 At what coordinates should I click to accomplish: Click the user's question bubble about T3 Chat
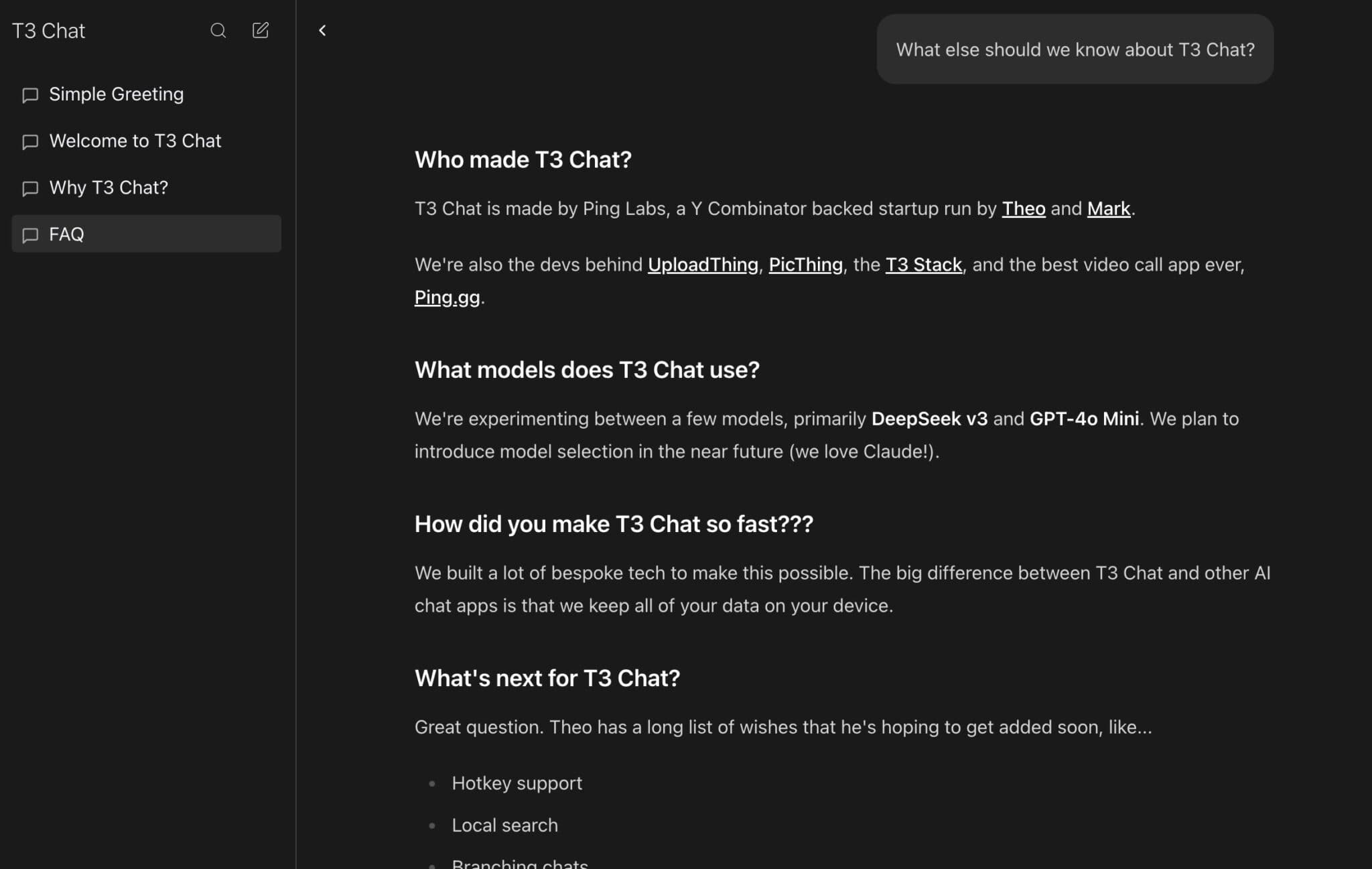click(1075, 49)
